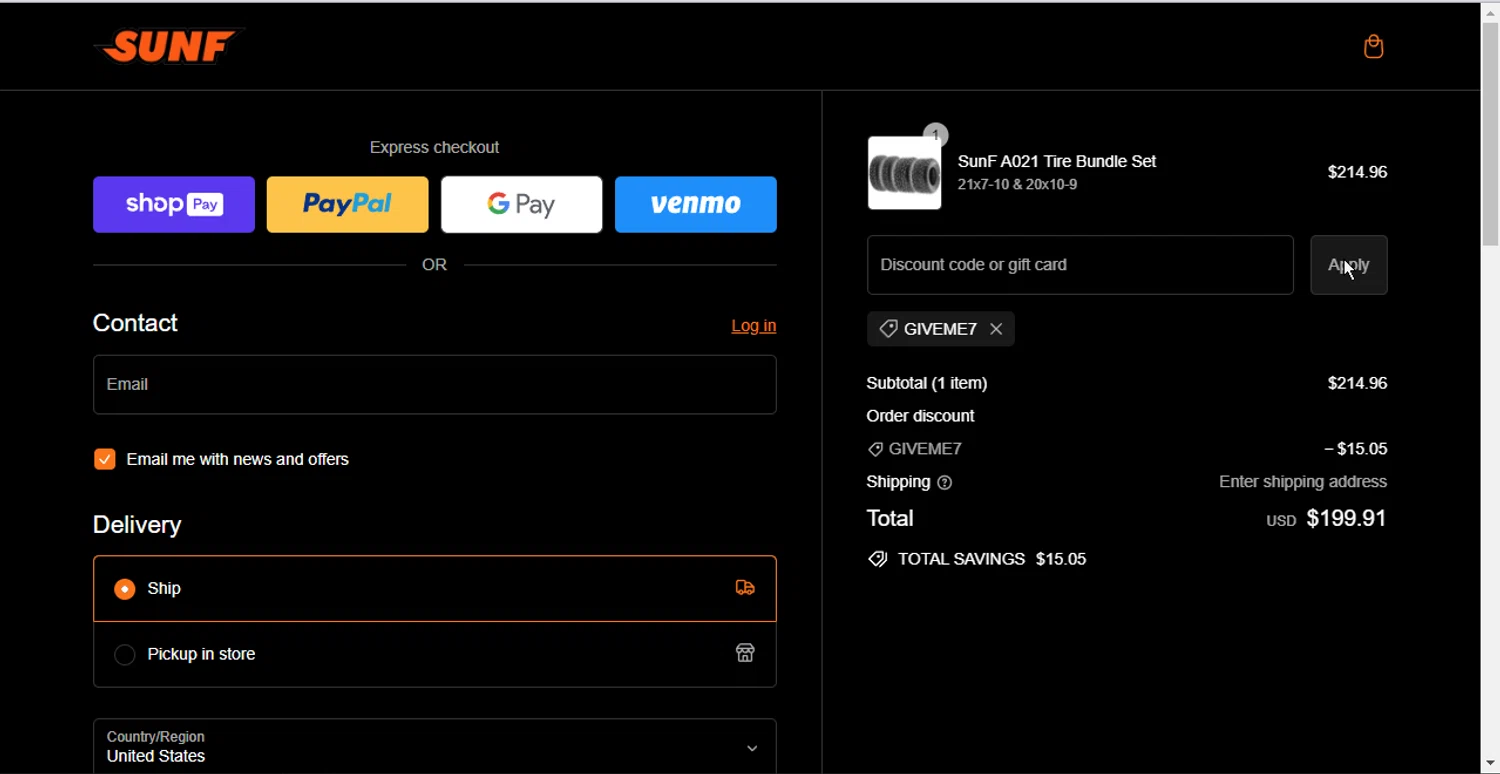Select the Pickup in store option
This screenshot has width=1500, height=774.
(435, 654)
